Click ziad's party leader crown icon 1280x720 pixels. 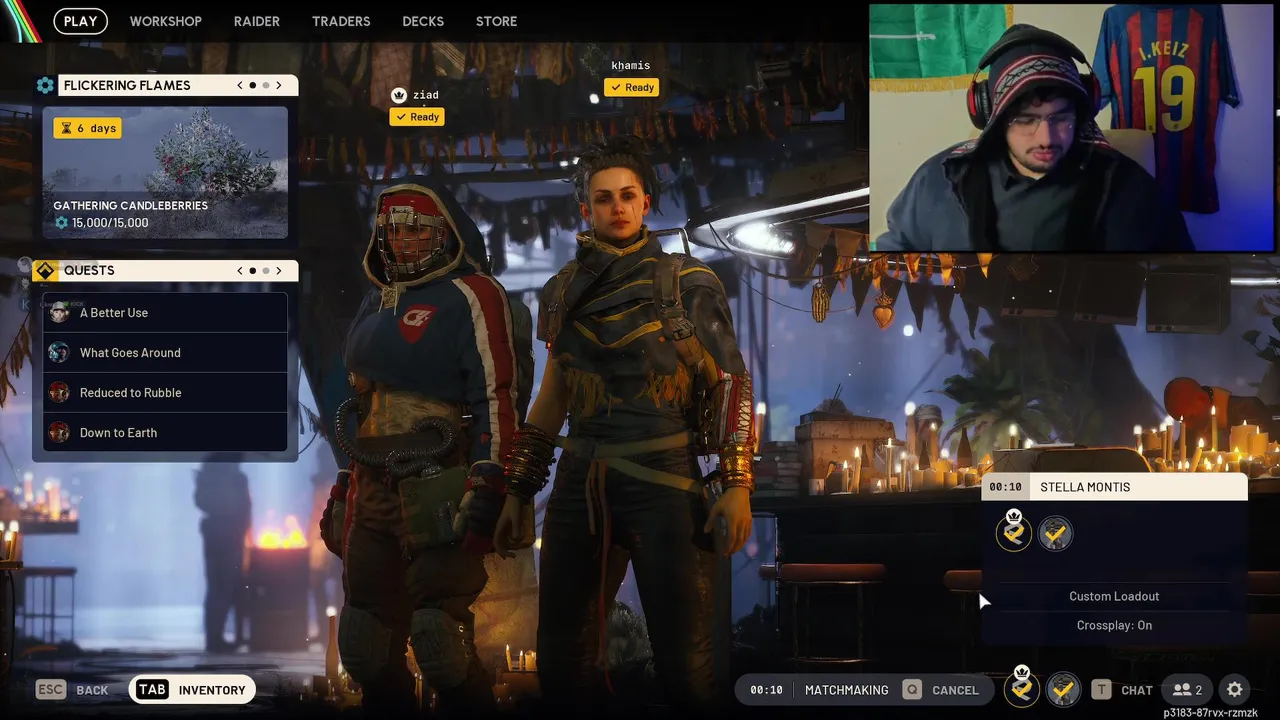[x=399, y=95]
